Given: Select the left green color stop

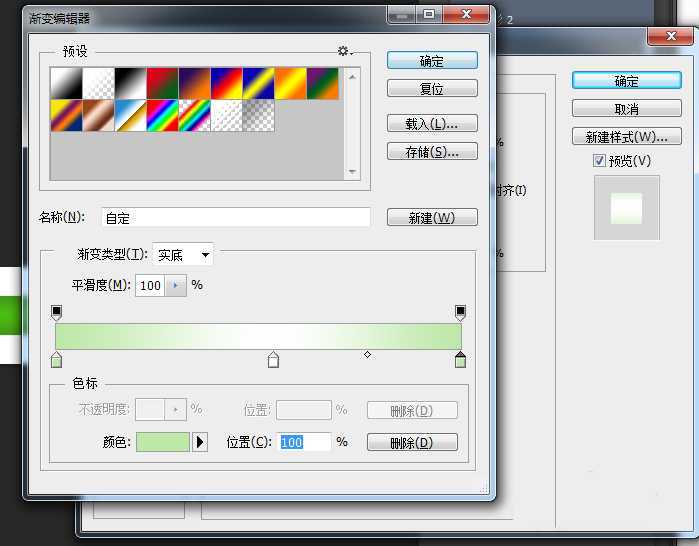Looking at the screenshot, I should click(x=56, y=360).
